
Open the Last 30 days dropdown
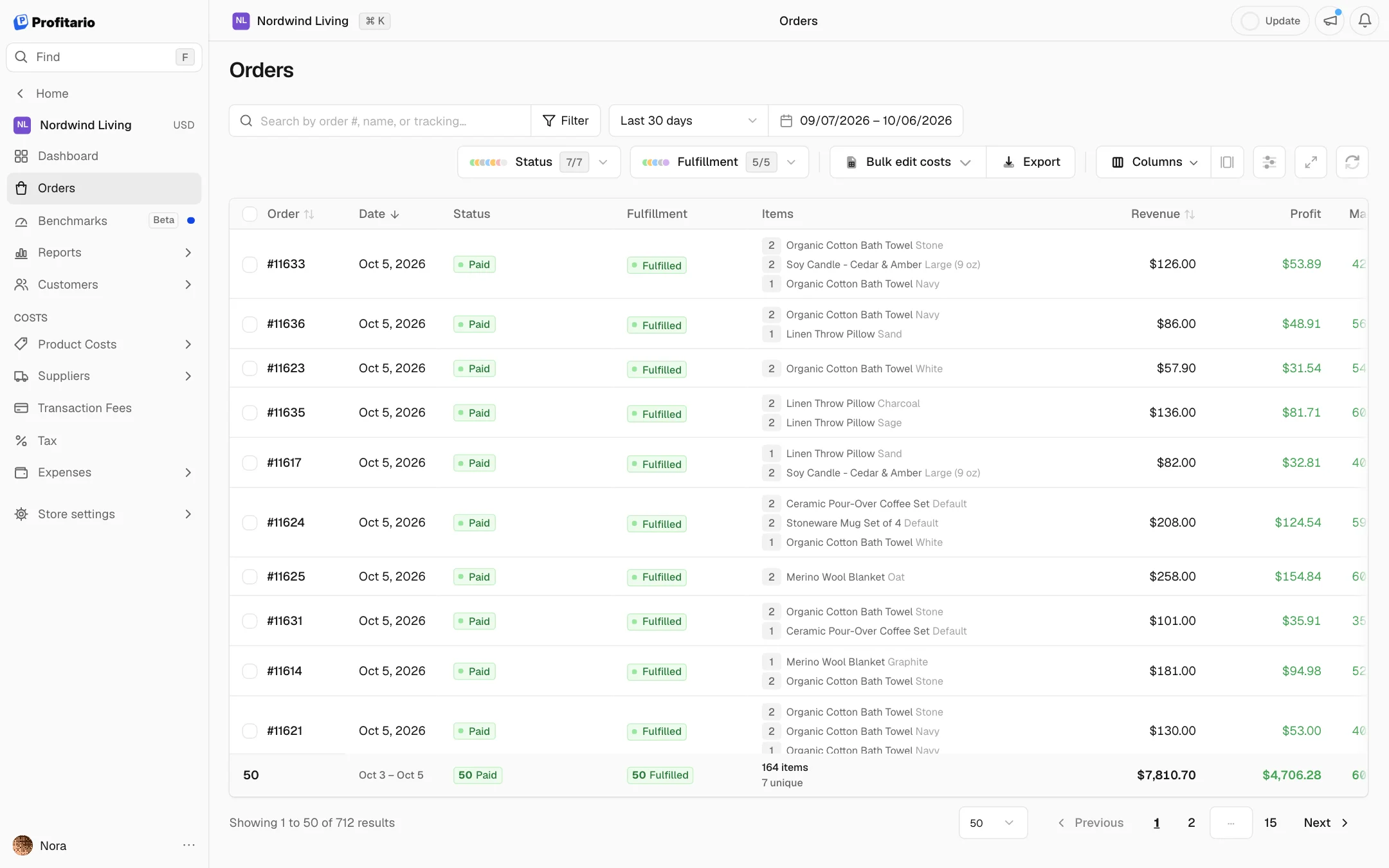click(x=688, y=121)
